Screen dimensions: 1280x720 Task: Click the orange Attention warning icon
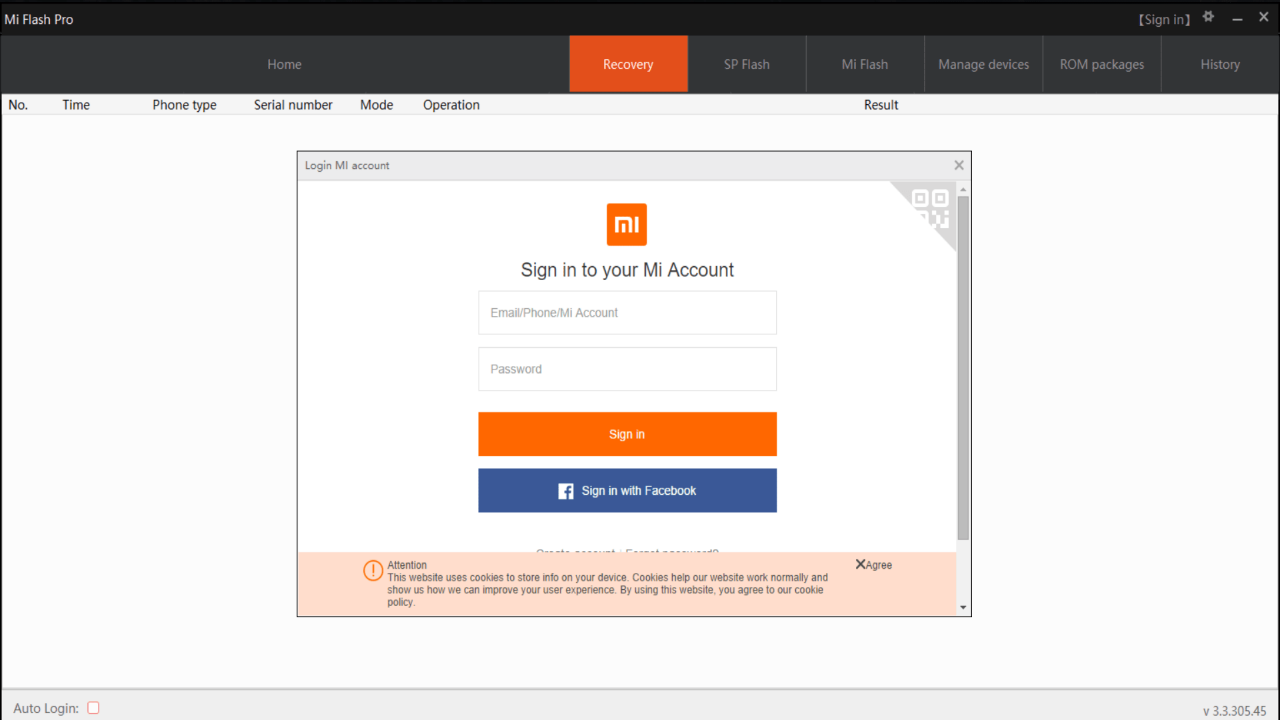373,570
